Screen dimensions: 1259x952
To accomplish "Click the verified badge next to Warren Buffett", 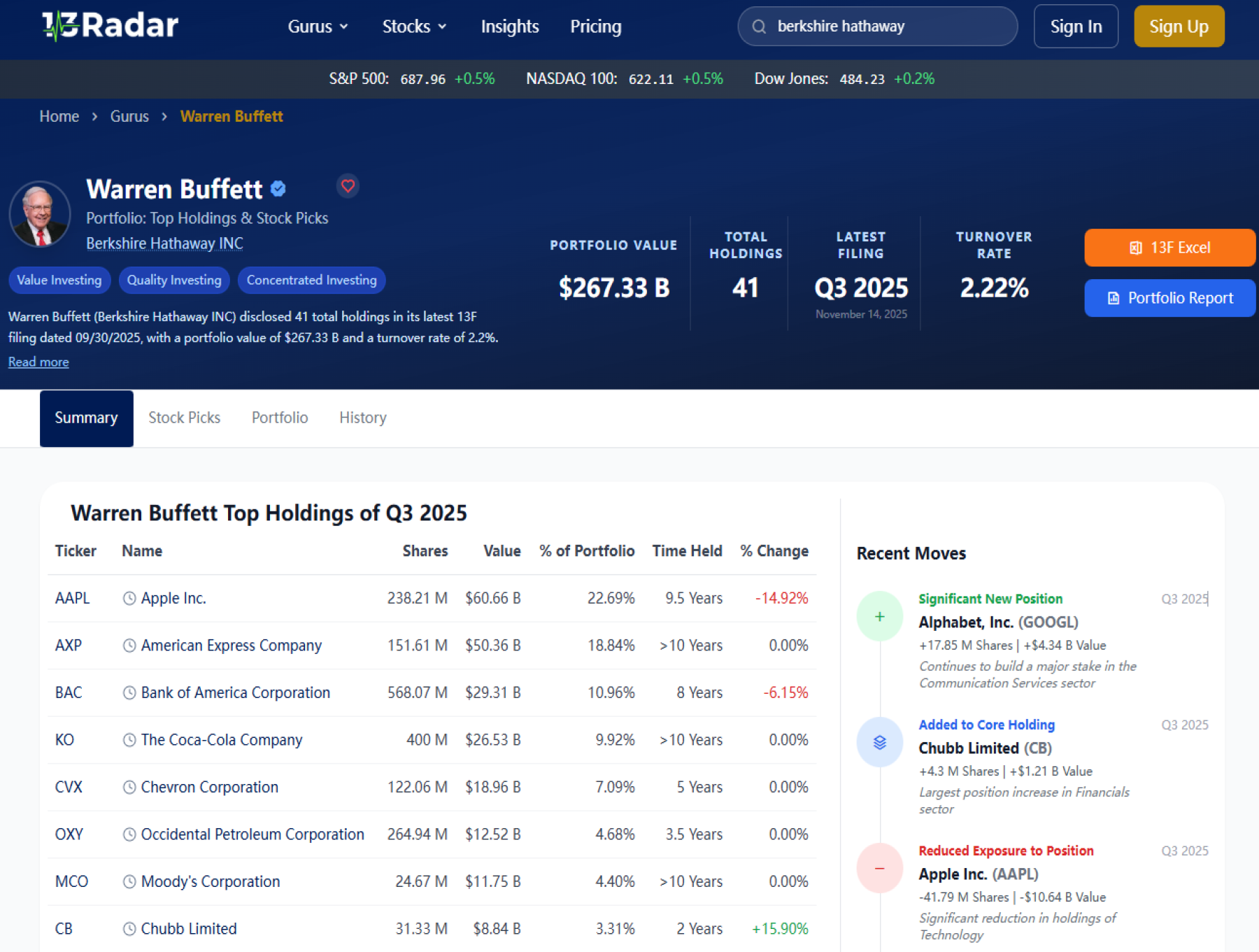I will (278, 189).
